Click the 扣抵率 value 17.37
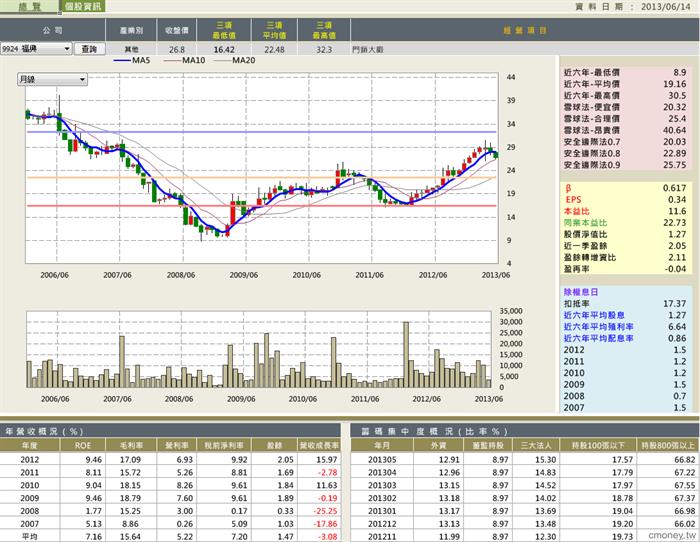 pyautogui.click(x=675, y=304)
